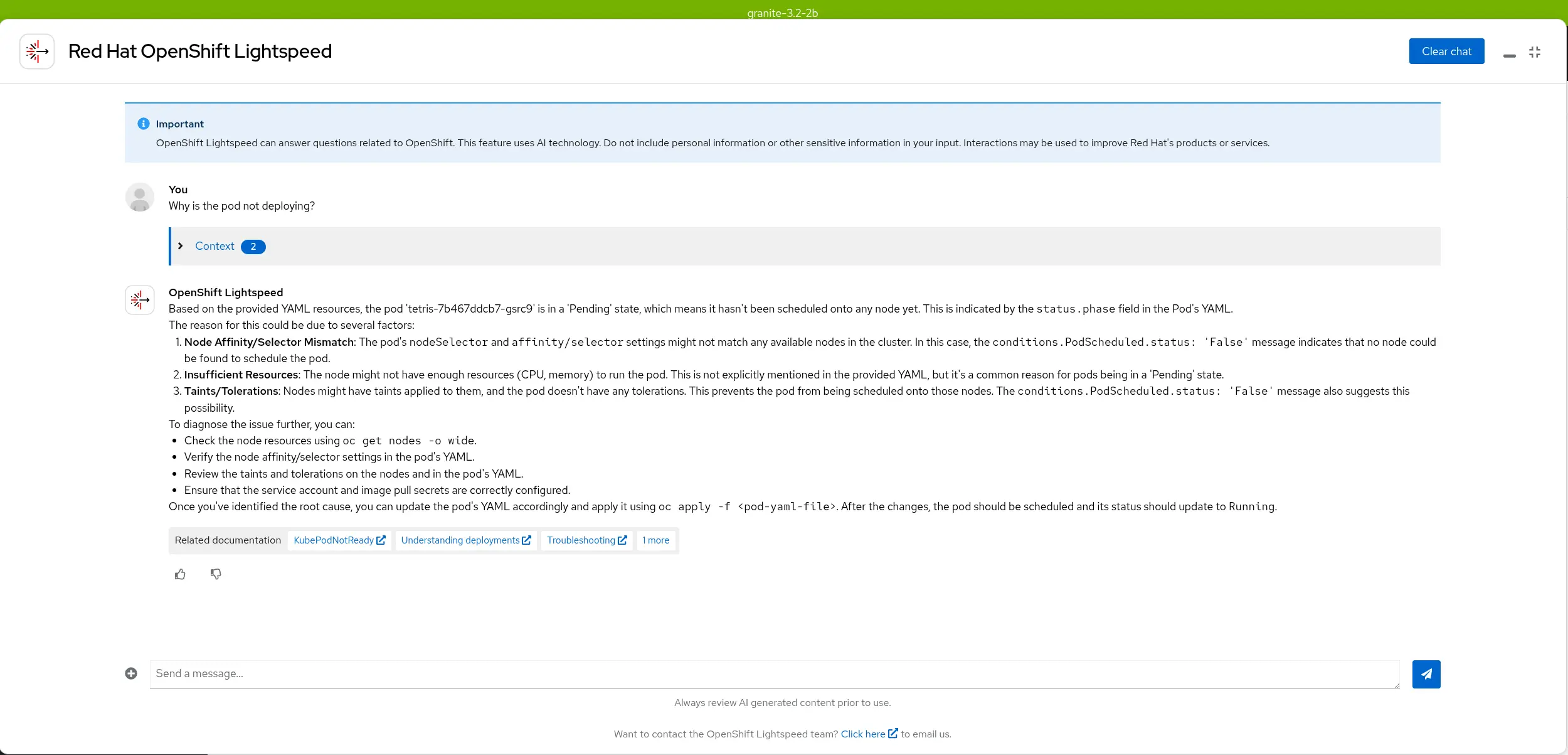The height and width of the screenshot is (755, 1568).
Task: Open KubePodNotReady documentation link
Action: click(x=339, y=540)
